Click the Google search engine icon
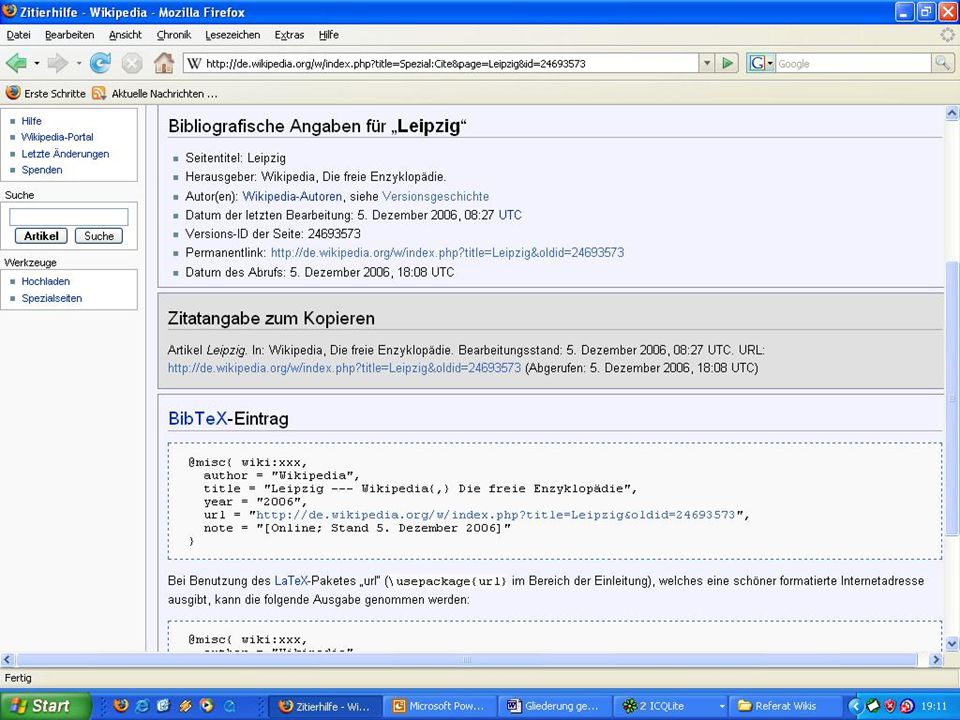 [x=757, y=63]
